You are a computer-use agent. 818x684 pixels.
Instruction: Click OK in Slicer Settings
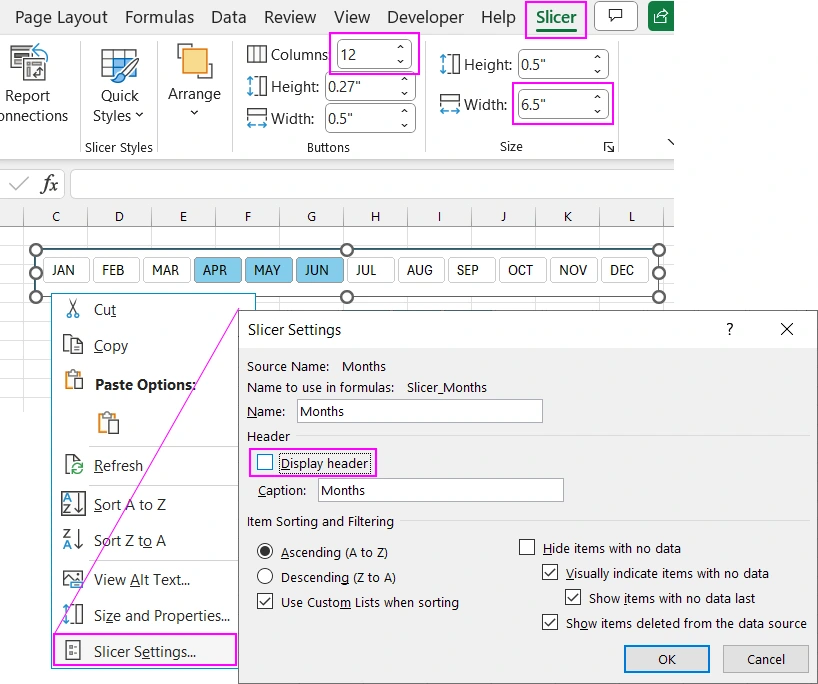point(666,659)
